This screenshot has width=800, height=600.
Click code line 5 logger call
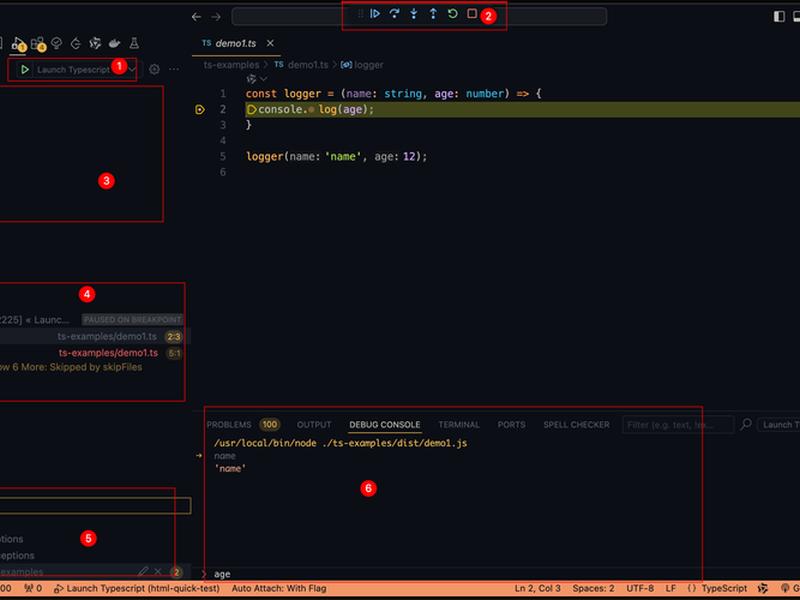[x=336, y=157]
